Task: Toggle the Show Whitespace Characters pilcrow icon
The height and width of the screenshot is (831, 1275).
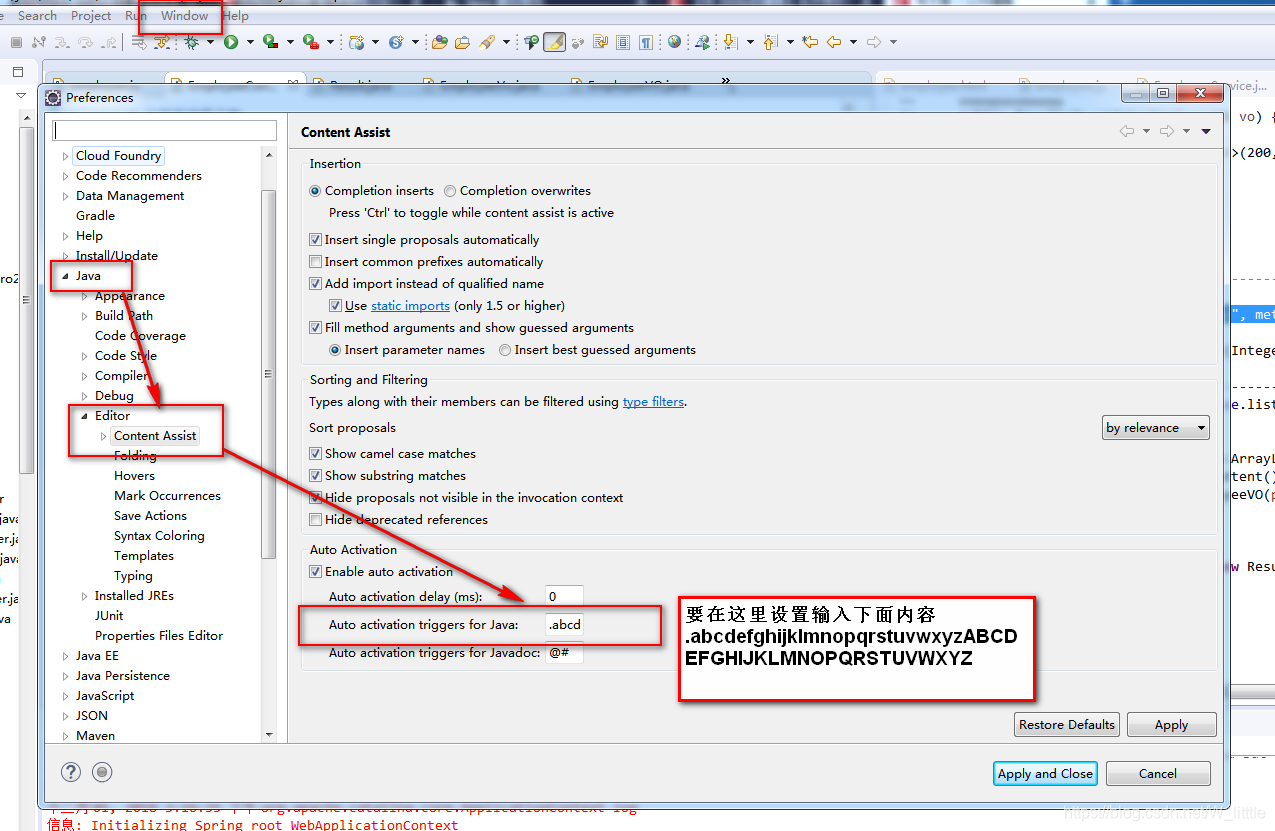Action: [647, 42]
